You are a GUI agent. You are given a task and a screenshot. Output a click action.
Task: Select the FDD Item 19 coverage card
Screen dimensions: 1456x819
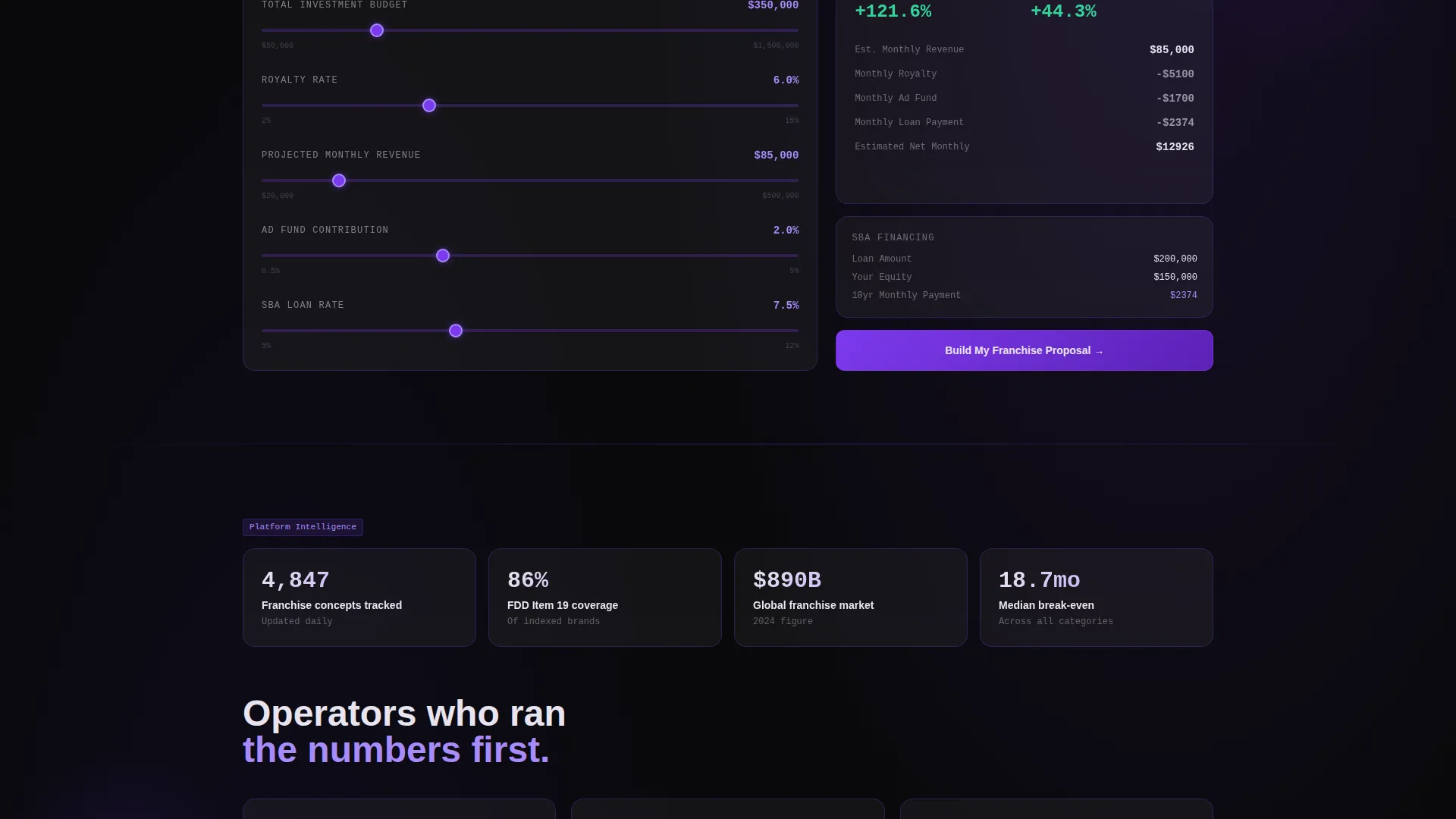(x=605, y=598)
